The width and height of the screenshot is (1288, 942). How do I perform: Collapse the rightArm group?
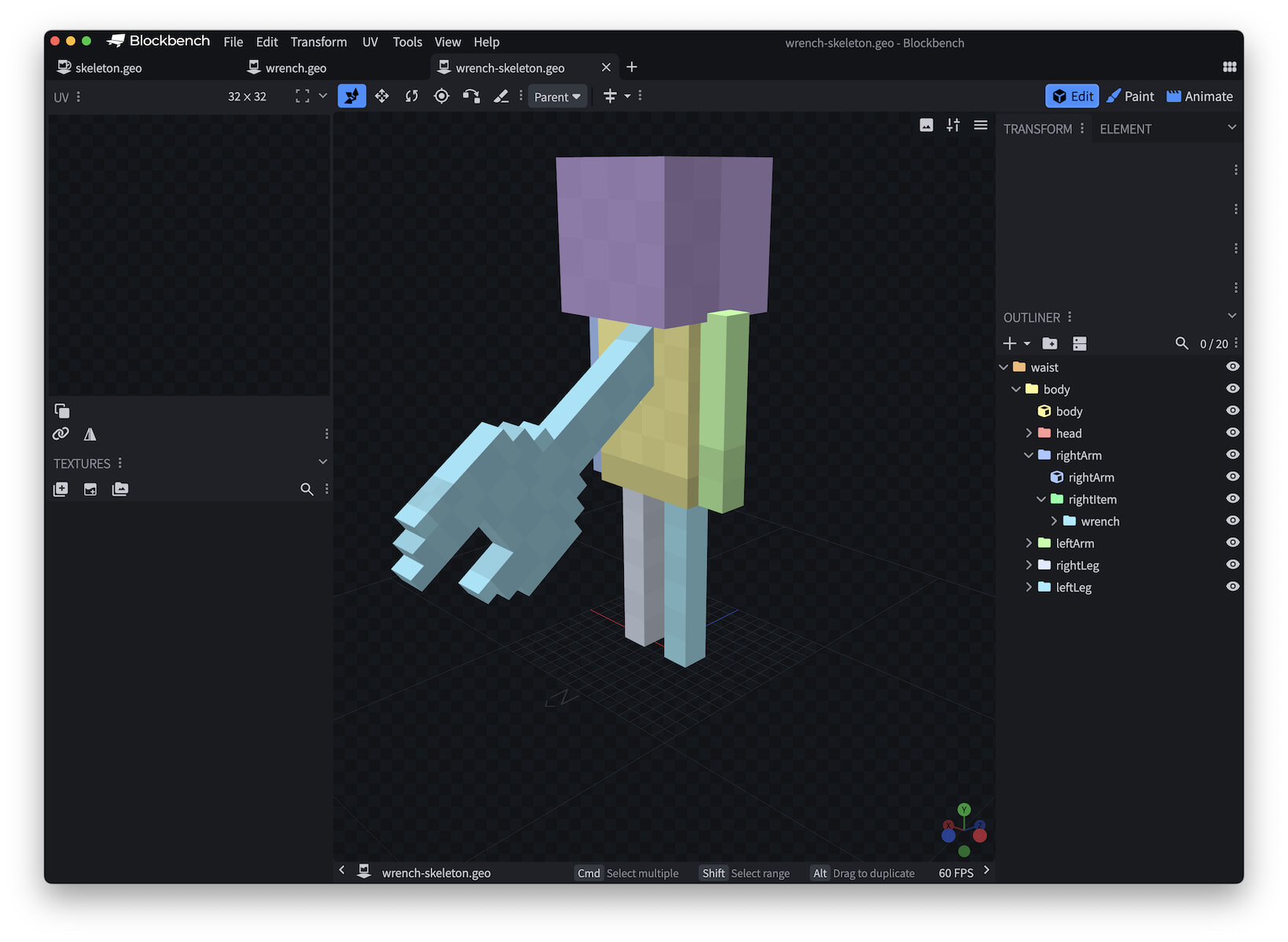pos(1029,455)
